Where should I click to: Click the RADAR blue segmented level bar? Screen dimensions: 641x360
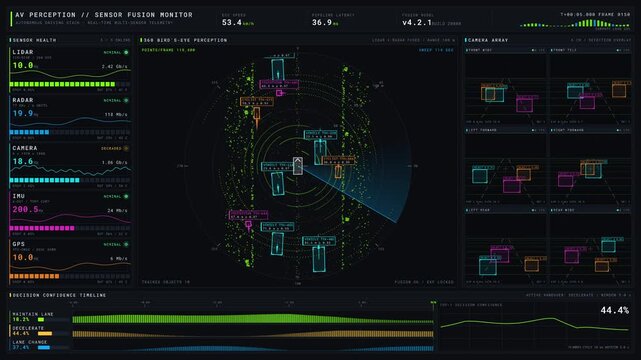pos(69,132)
